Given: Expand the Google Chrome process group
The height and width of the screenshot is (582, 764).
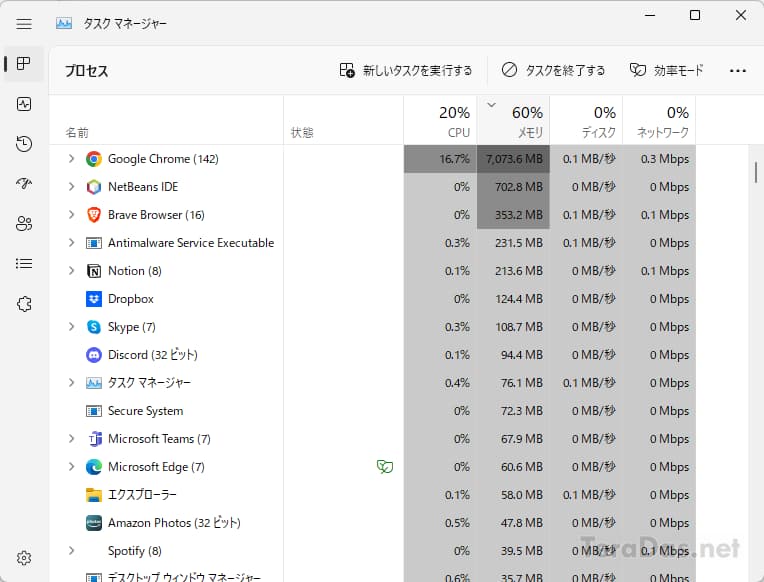Looking at the screenshot, I should pyautogui.click(x=71, y=158).
